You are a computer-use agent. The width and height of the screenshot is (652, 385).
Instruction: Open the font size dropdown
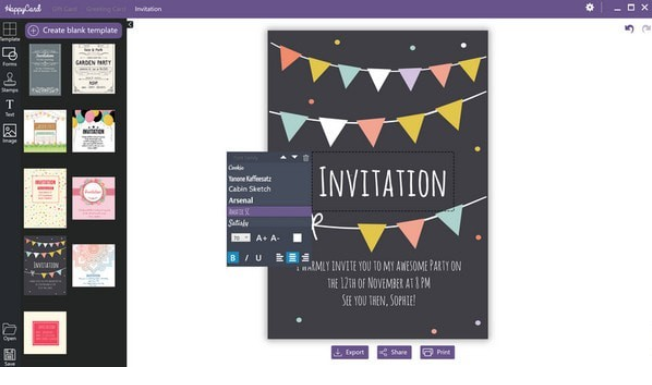tap(240, 237)
